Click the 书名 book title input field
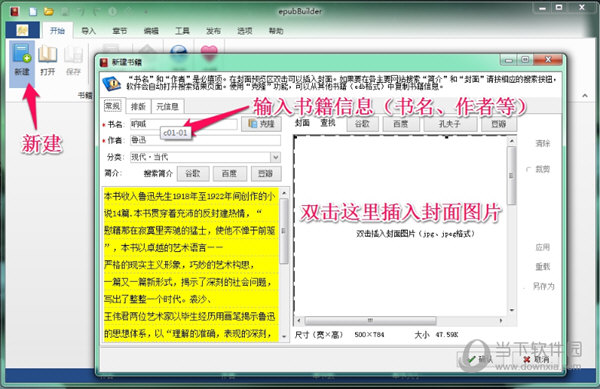600x389 pixels. 183,124
